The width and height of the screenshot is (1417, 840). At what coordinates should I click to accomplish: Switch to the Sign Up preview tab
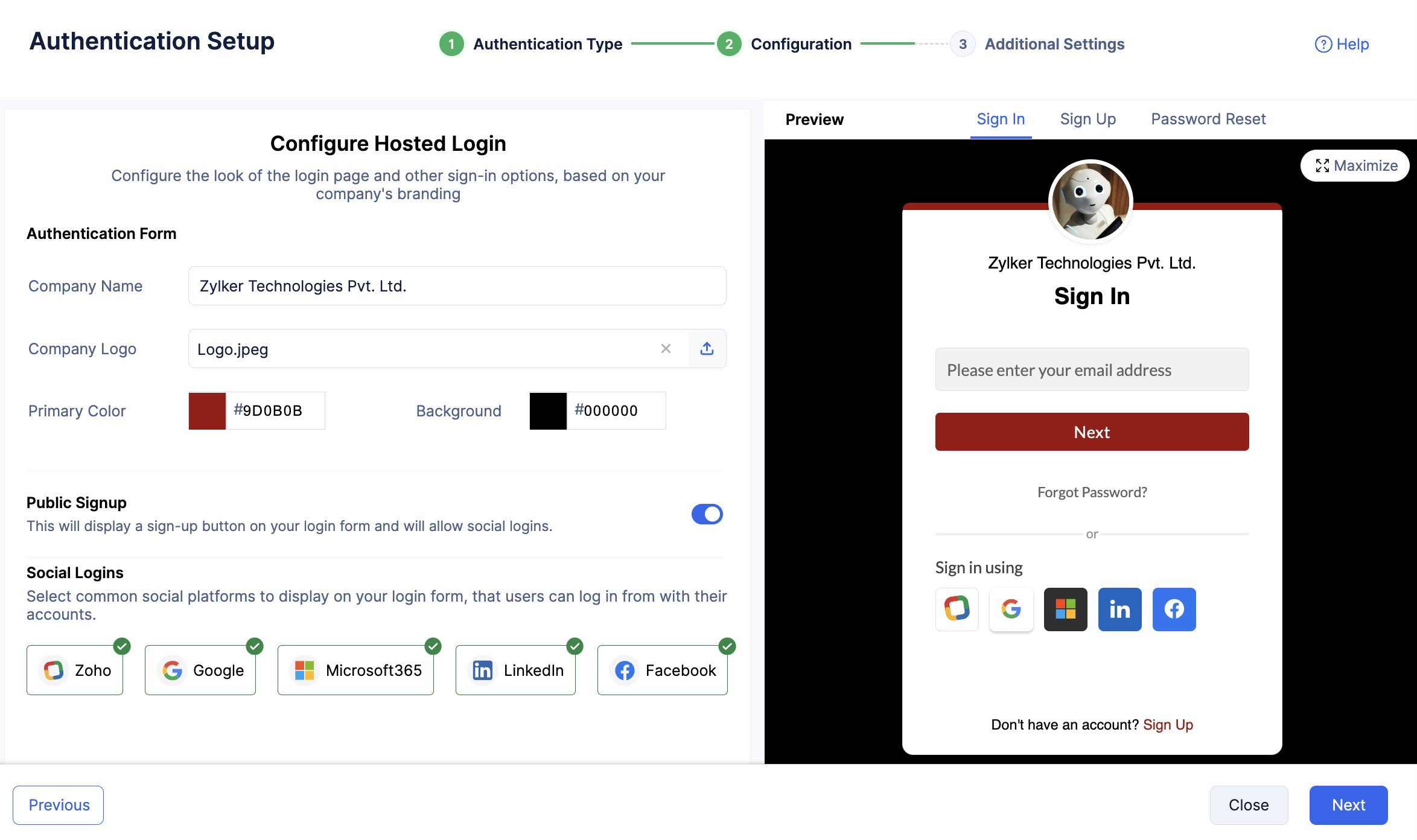click(x=1088, y=118)
